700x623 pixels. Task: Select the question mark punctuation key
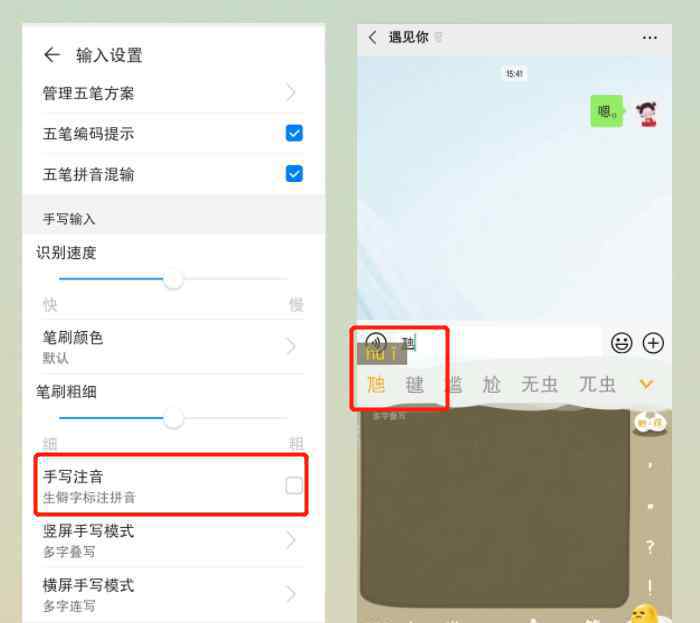coord(650,547)
